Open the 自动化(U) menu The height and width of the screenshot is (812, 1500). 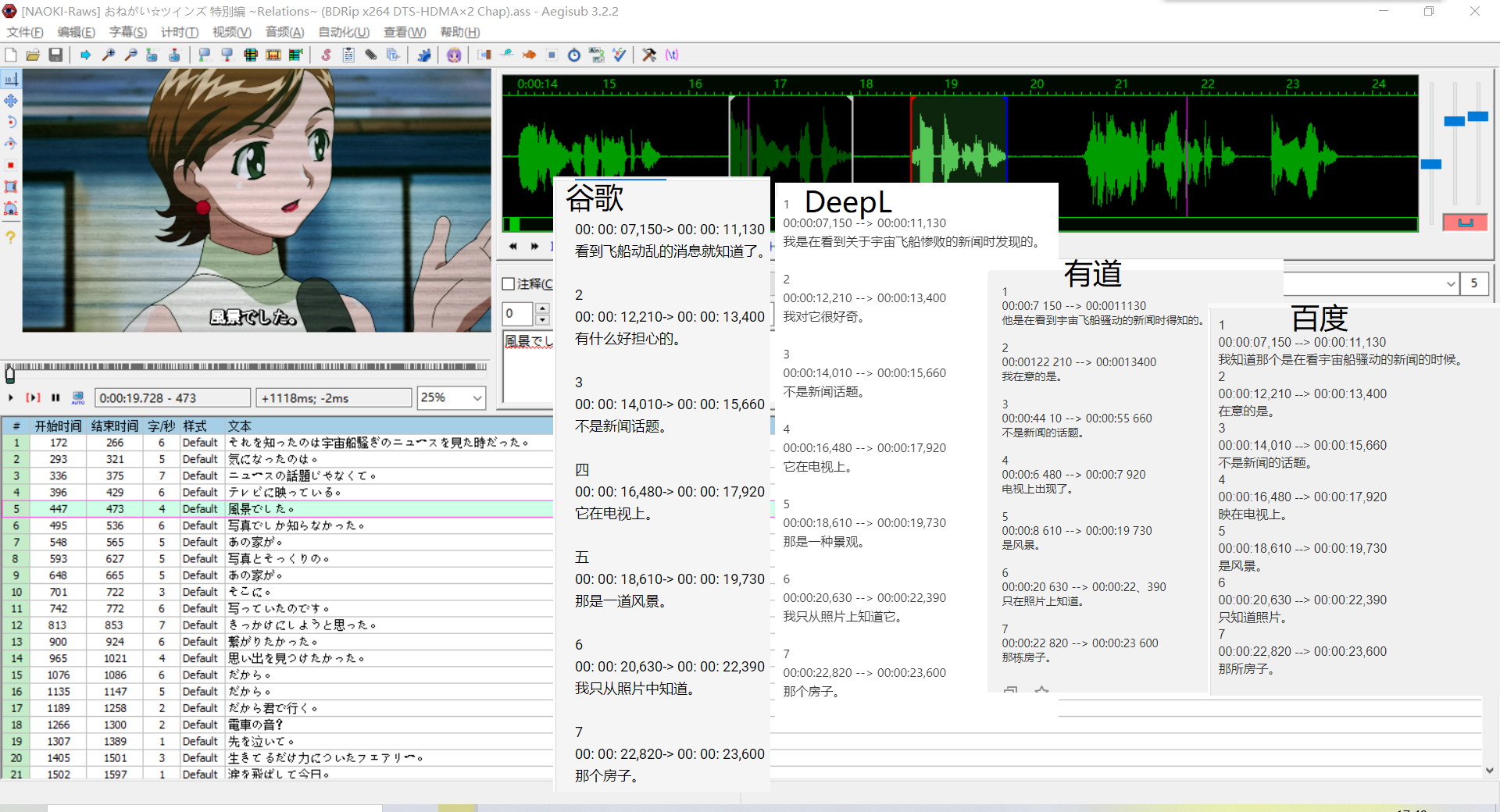point(344,32)
